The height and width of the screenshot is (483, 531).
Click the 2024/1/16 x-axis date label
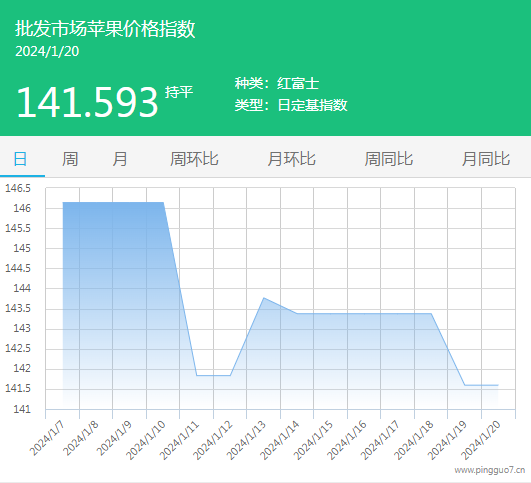coord(347,440)
